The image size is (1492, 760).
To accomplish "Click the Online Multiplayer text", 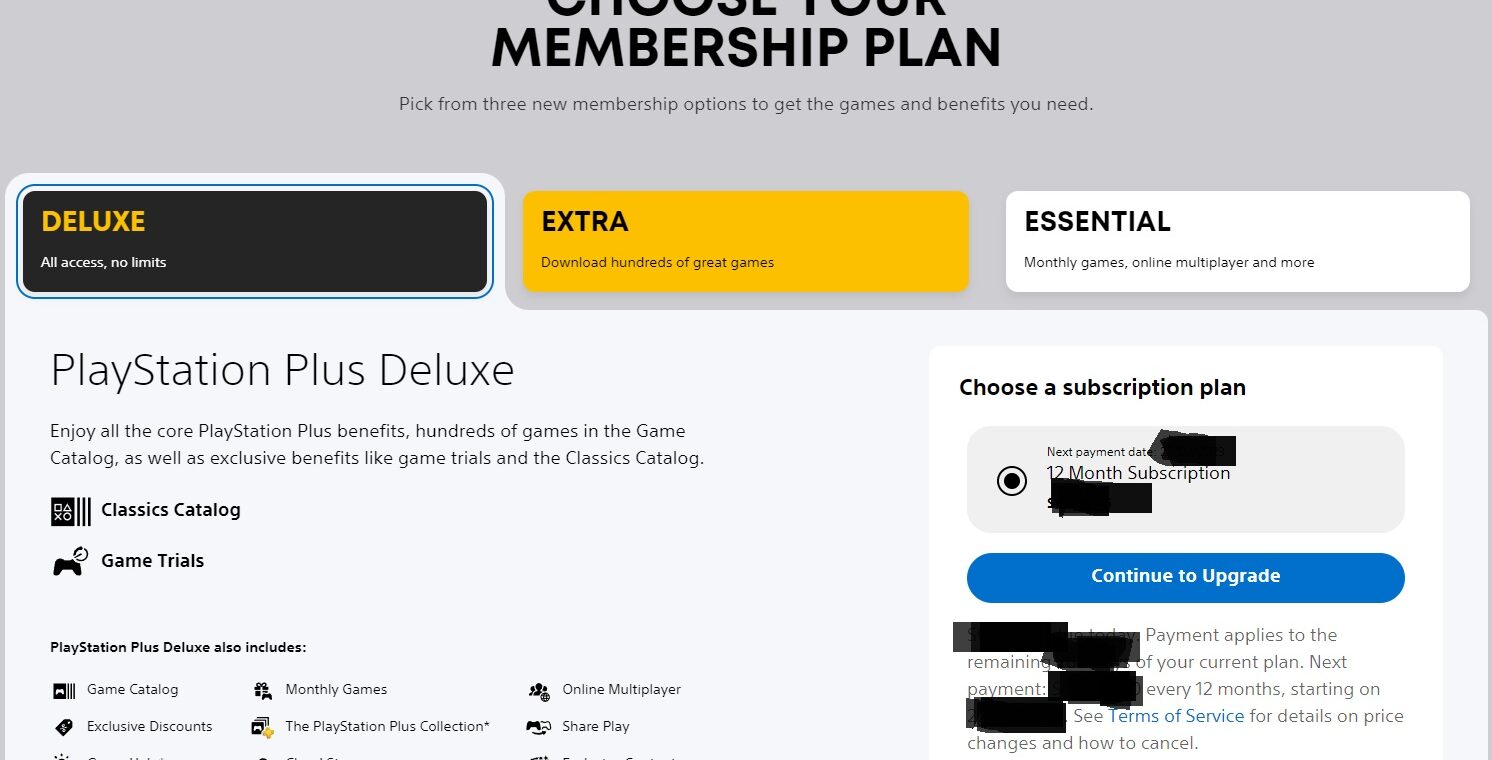I will point(622,689).
